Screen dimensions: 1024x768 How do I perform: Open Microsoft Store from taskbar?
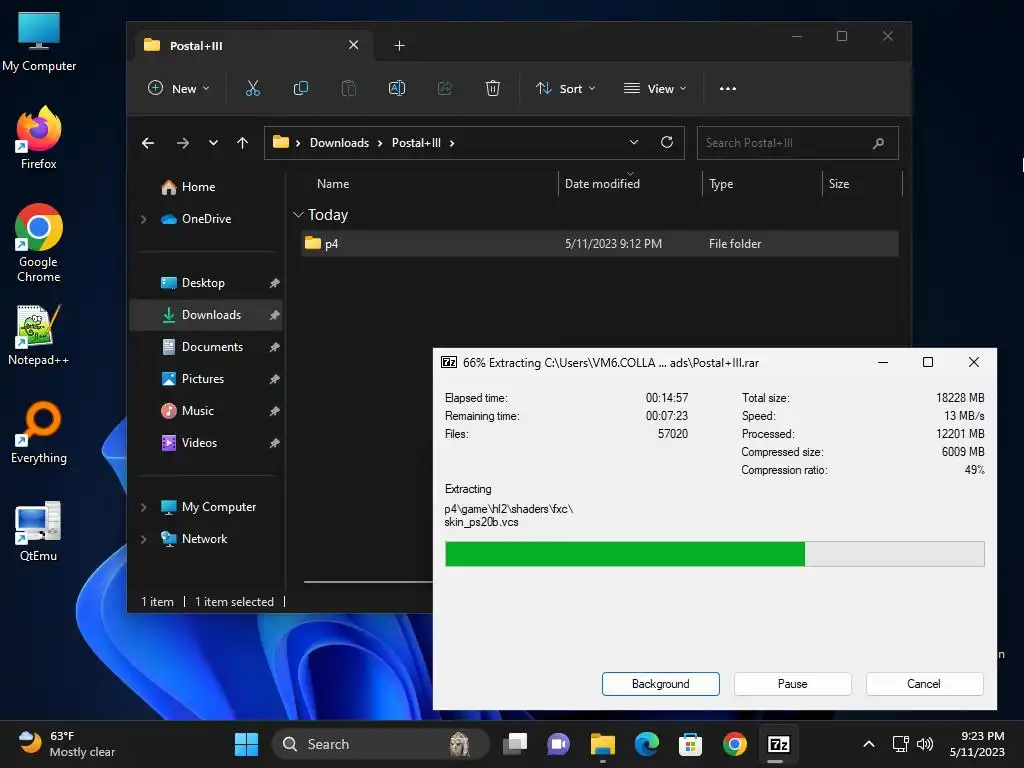[x=690, y=744]
